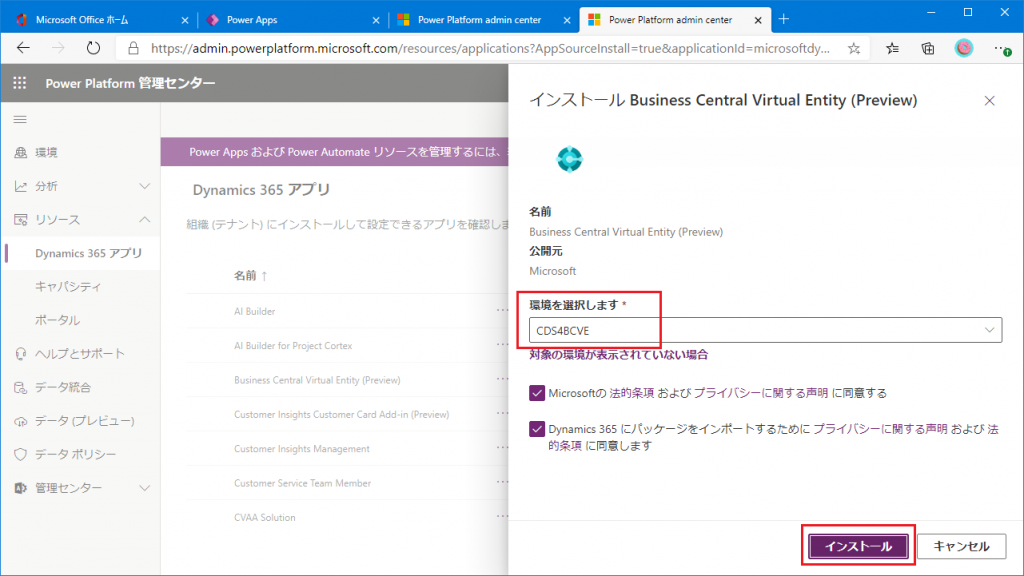The image size is (1024, 576).
Task: Open more options for Customer Insights Management
Action: pyautogui.click(x=502, y=448)
